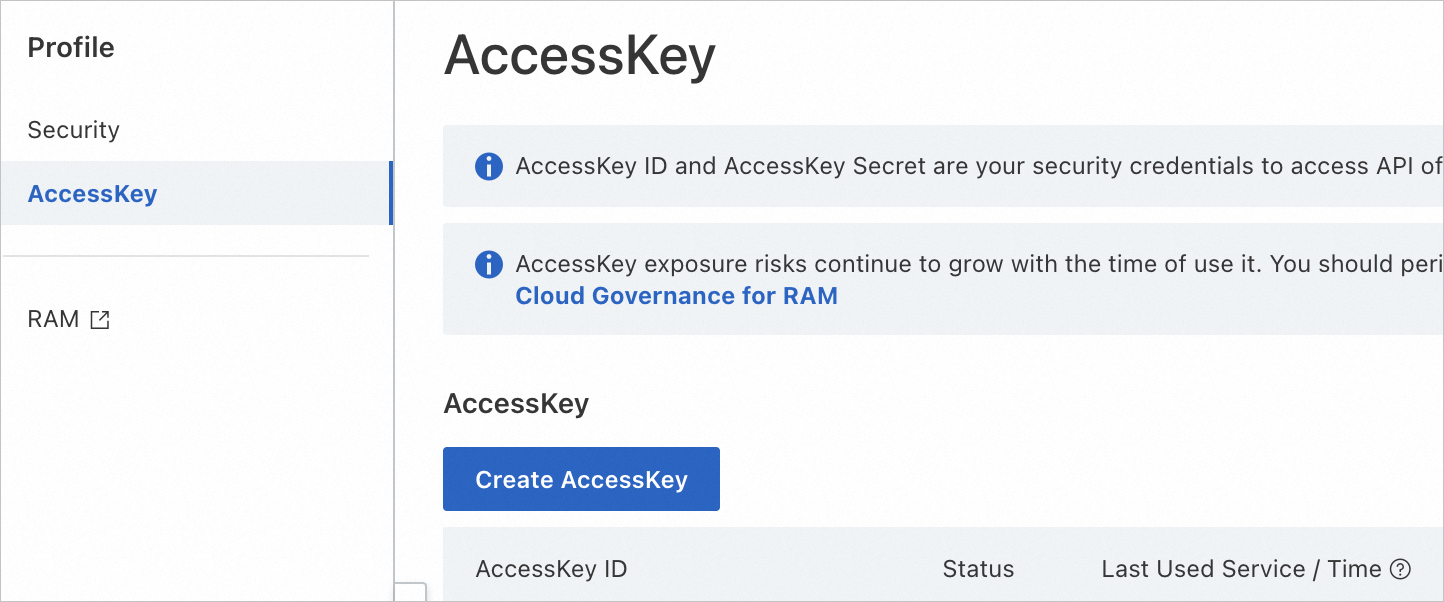The width and height of the screenshot is (1444, 602).
Task: Click the AccessKey ID column header
Action: point(551,570)
